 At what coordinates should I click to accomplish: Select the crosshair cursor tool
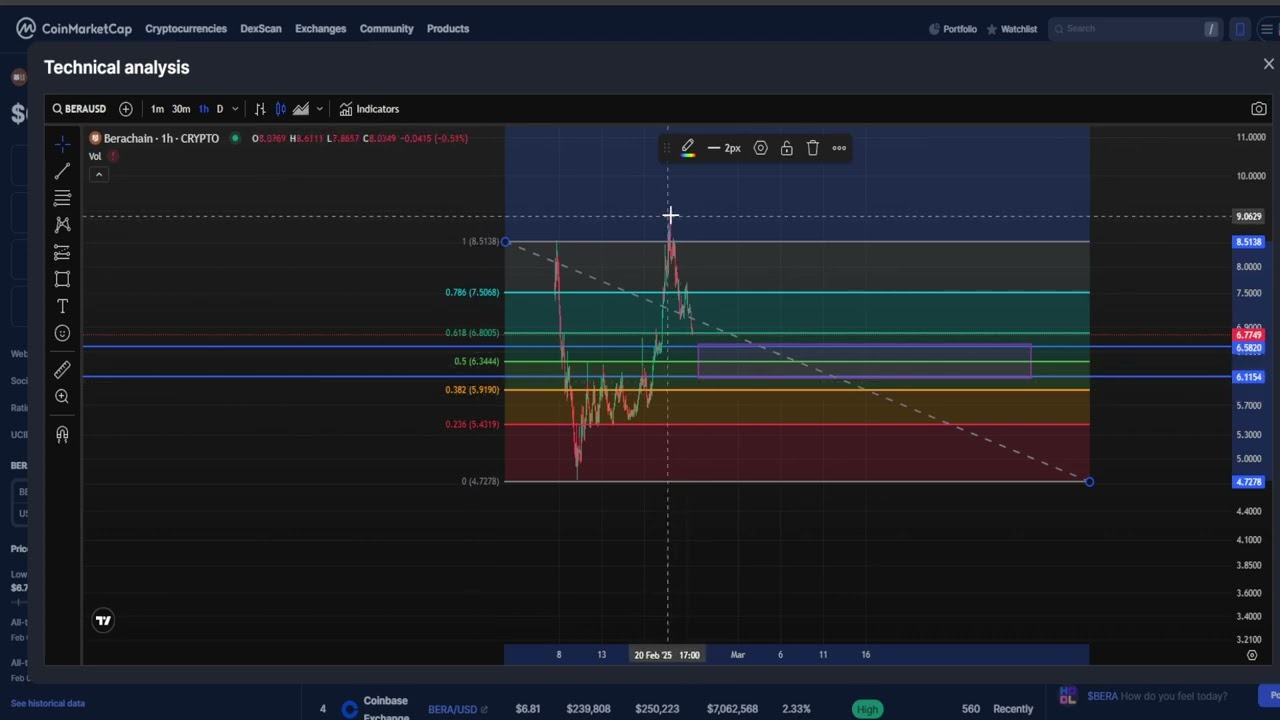point(62,144)
